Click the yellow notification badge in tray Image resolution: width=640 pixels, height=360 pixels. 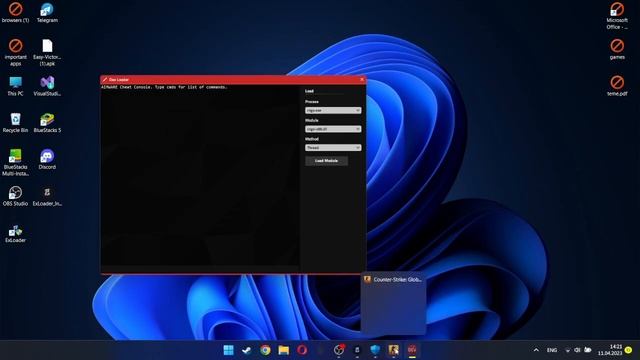coord(629,350)
